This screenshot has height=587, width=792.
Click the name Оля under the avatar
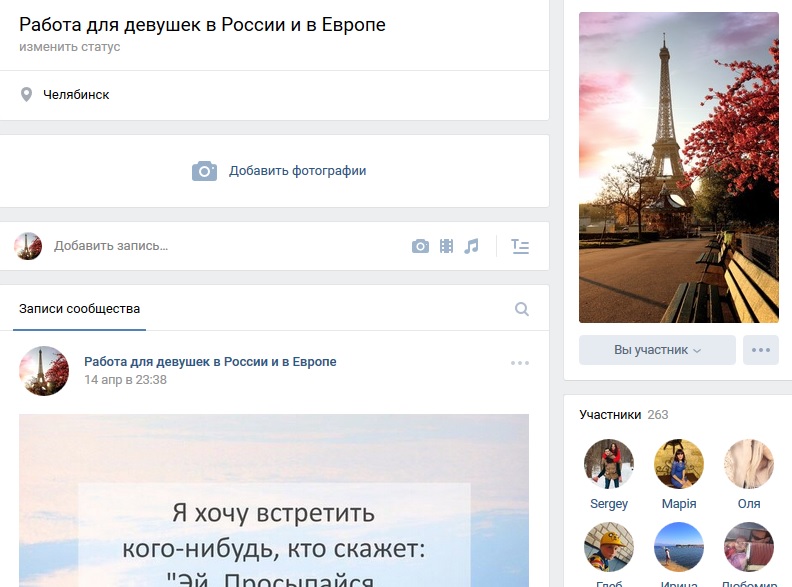pos(749,504)
